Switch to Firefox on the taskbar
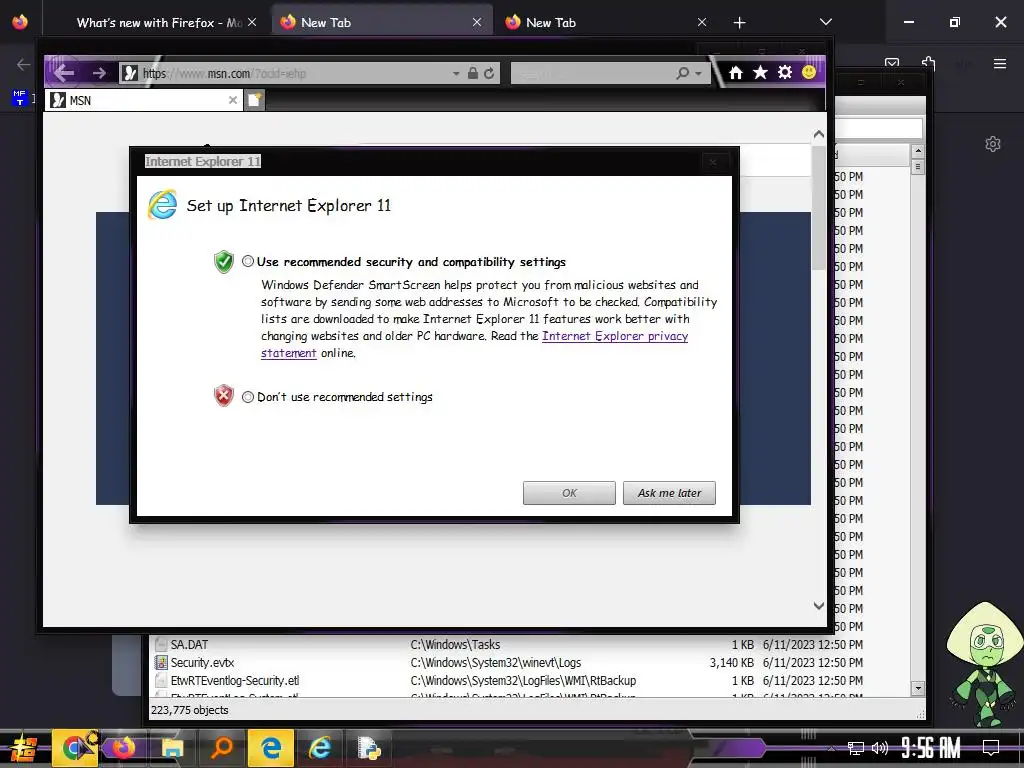This screenshot has width=1024, height=768. (123, 748)
